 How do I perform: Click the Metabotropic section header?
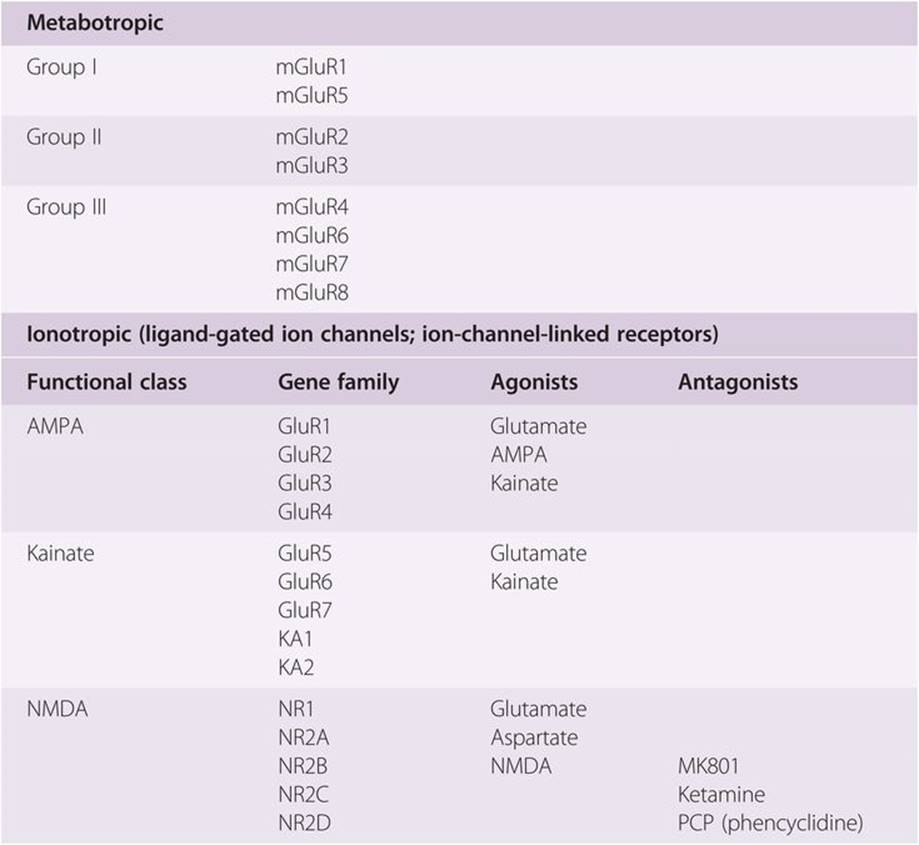coord(94,23)
